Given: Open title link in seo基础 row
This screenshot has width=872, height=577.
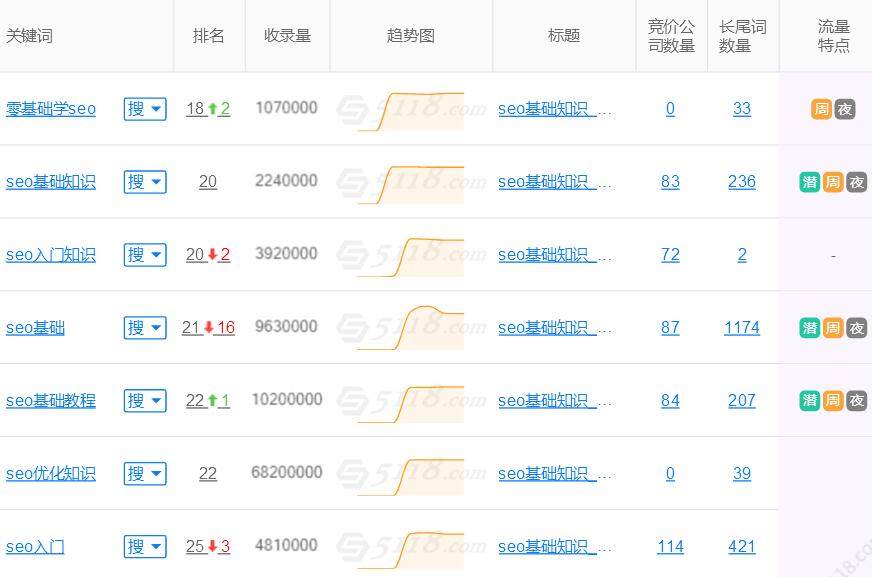Looking at the screenshot, I should click(x=554, y=327).
